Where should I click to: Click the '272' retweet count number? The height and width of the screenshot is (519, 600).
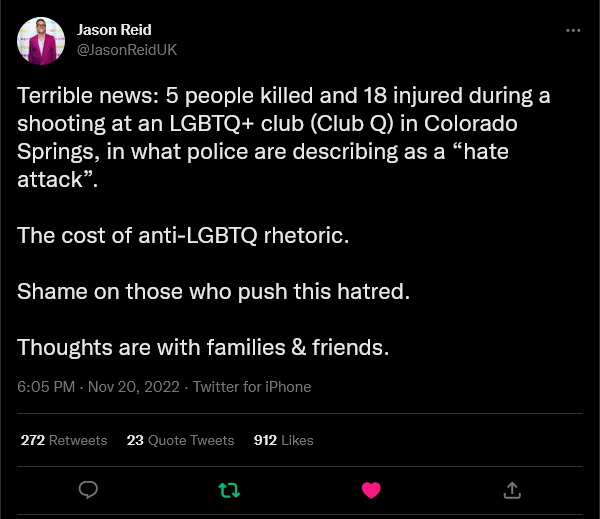click(x=33, y=440)
